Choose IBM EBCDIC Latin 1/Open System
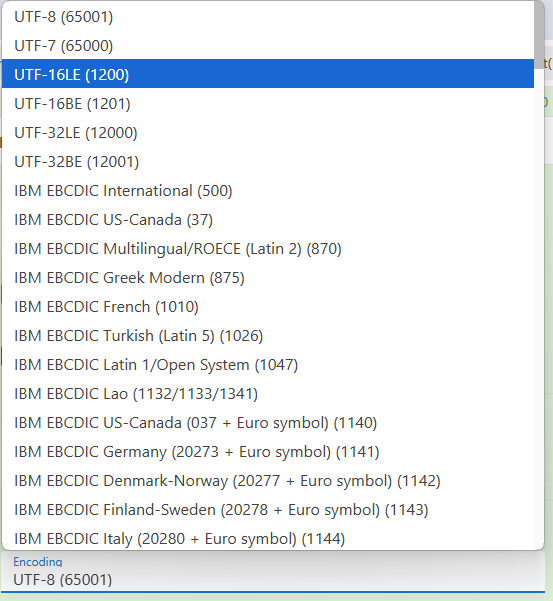Image resolution: width=553 pixels, height=601 pixels. pos(268,365)
